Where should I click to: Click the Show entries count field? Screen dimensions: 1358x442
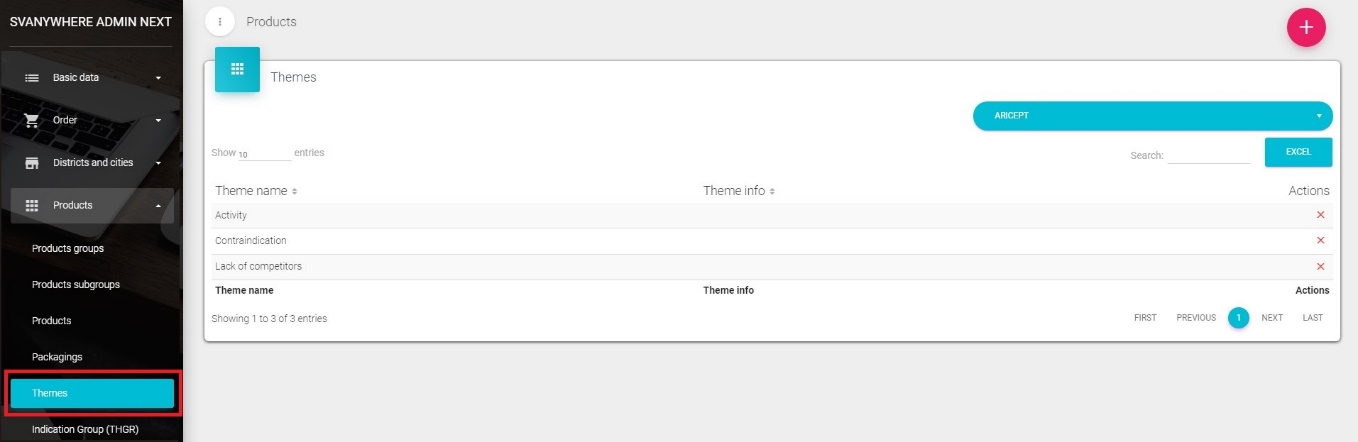263,154
